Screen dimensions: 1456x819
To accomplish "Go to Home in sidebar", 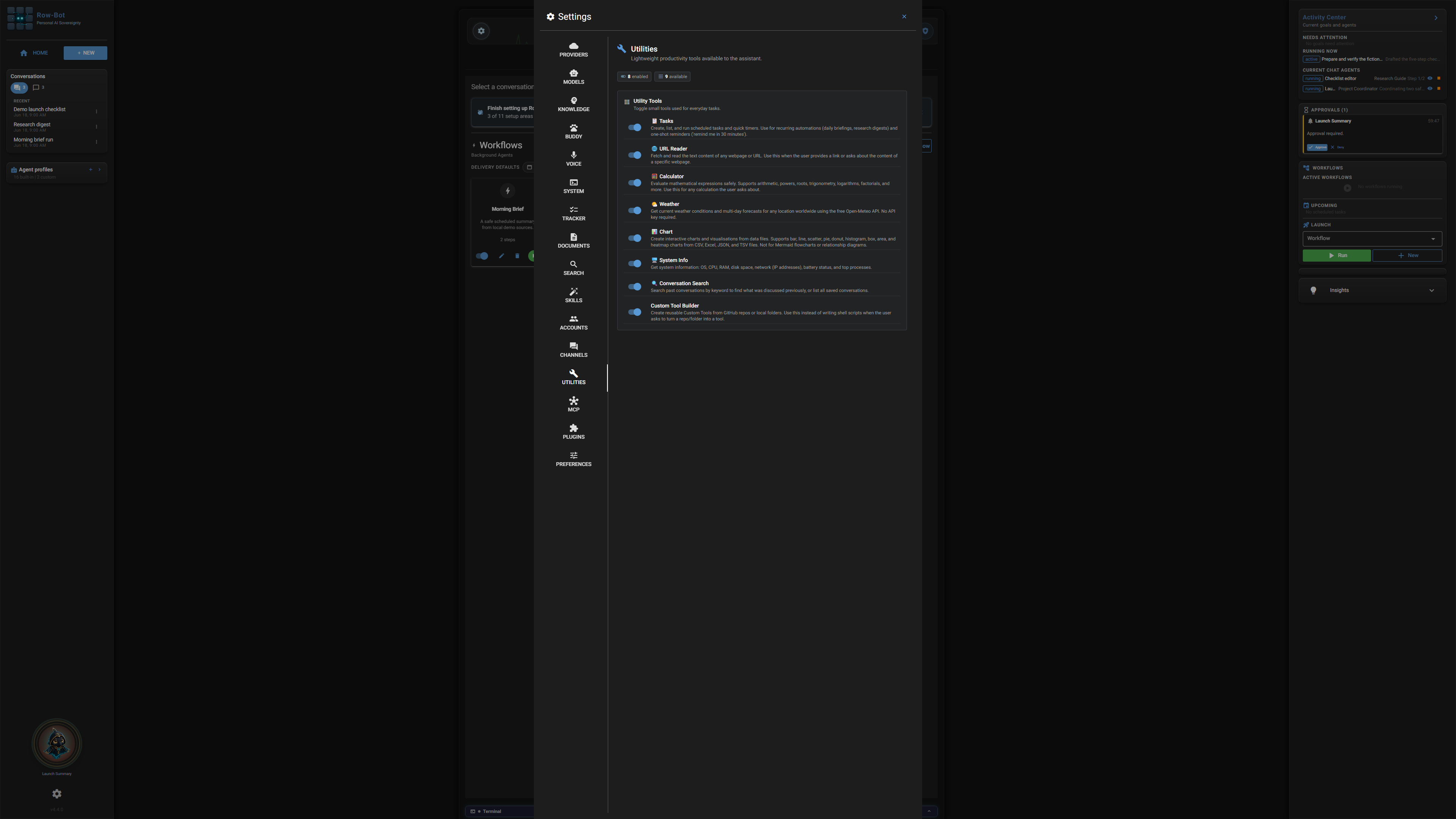I will (x=34, y=53).
